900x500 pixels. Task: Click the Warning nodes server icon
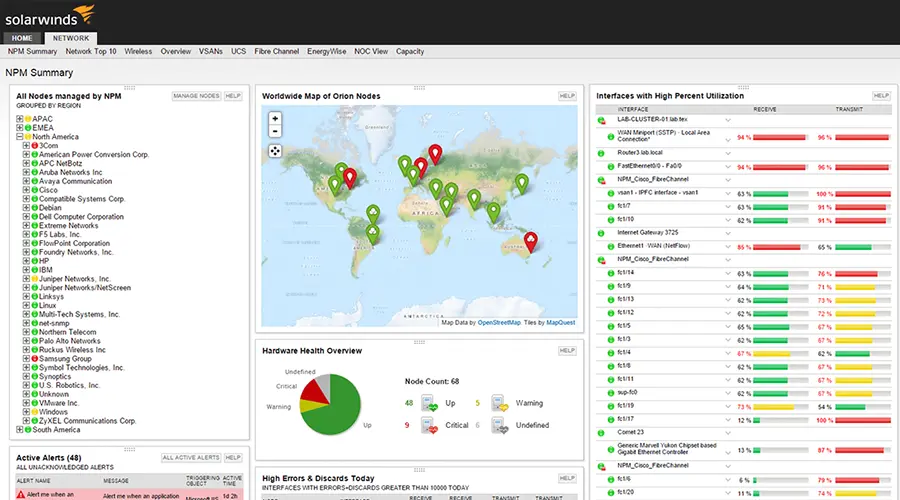tap(499, 403)
